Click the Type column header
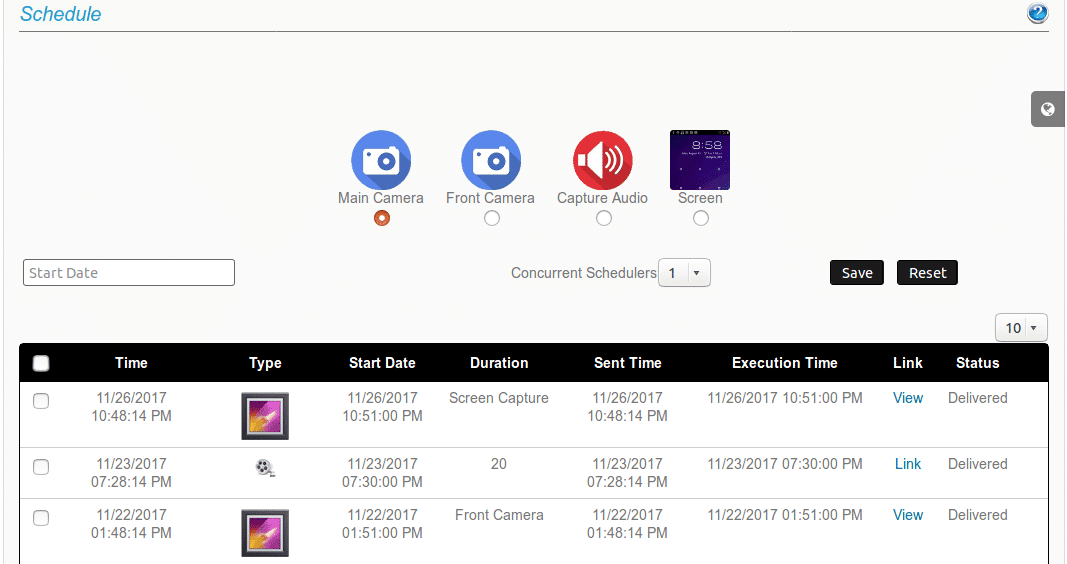 (x=265, y=363)
